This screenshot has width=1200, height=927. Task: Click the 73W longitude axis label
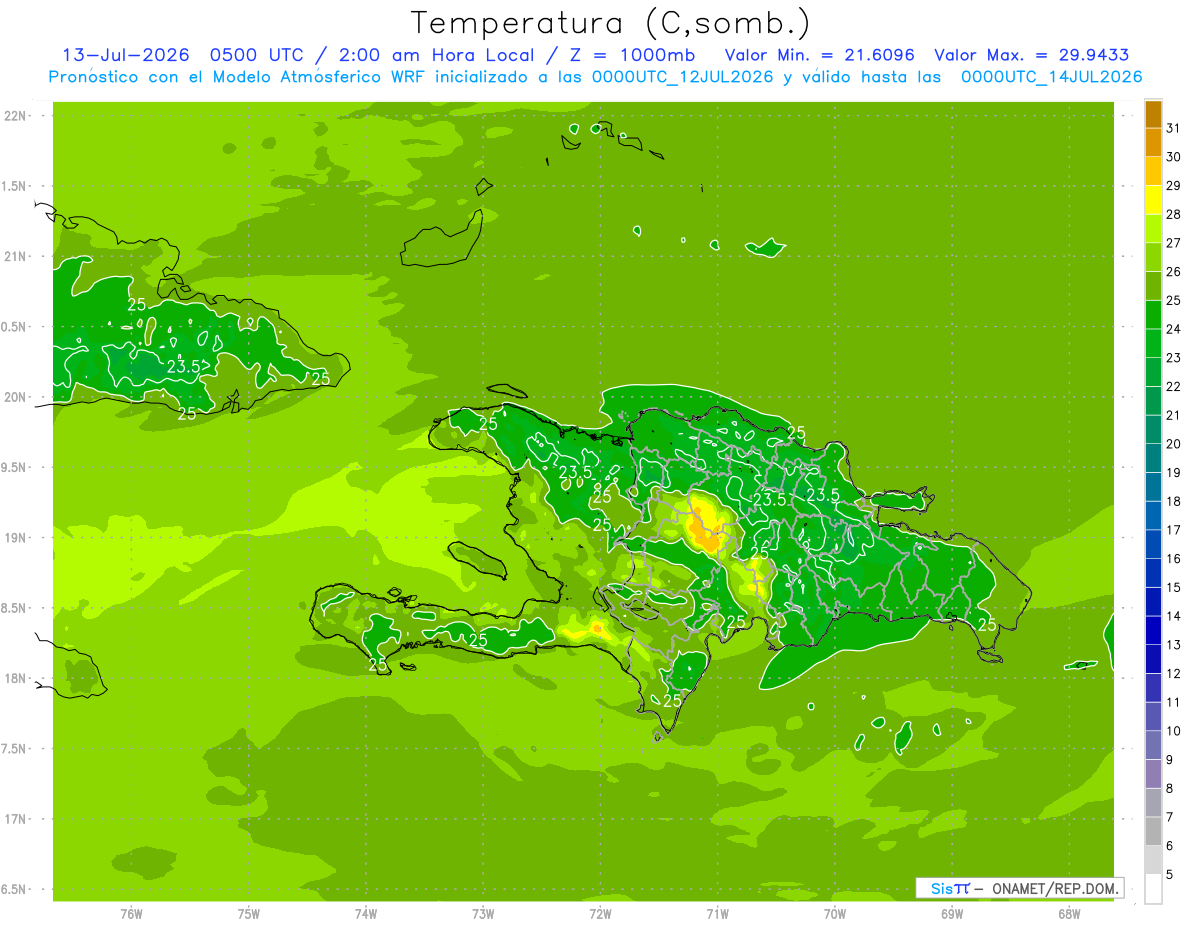click(483, 914)
